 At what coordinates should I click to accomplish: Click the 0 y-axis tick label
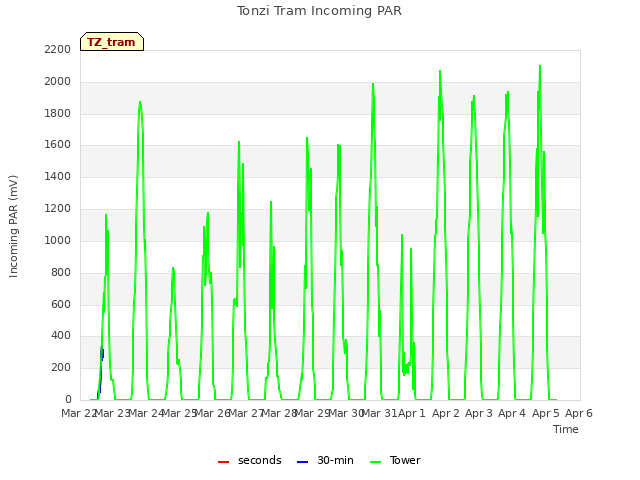point(68,400)
